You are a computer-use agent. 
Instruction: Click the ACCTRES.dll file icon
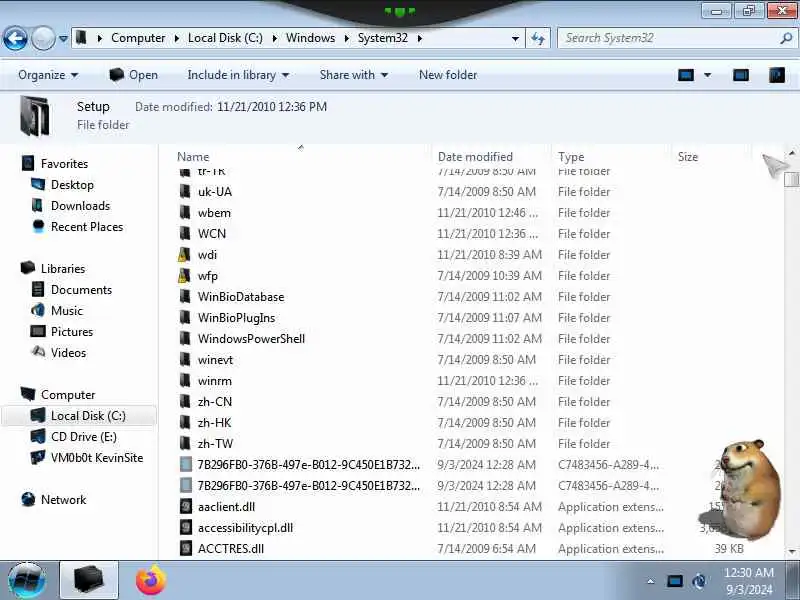coord(186,548)
